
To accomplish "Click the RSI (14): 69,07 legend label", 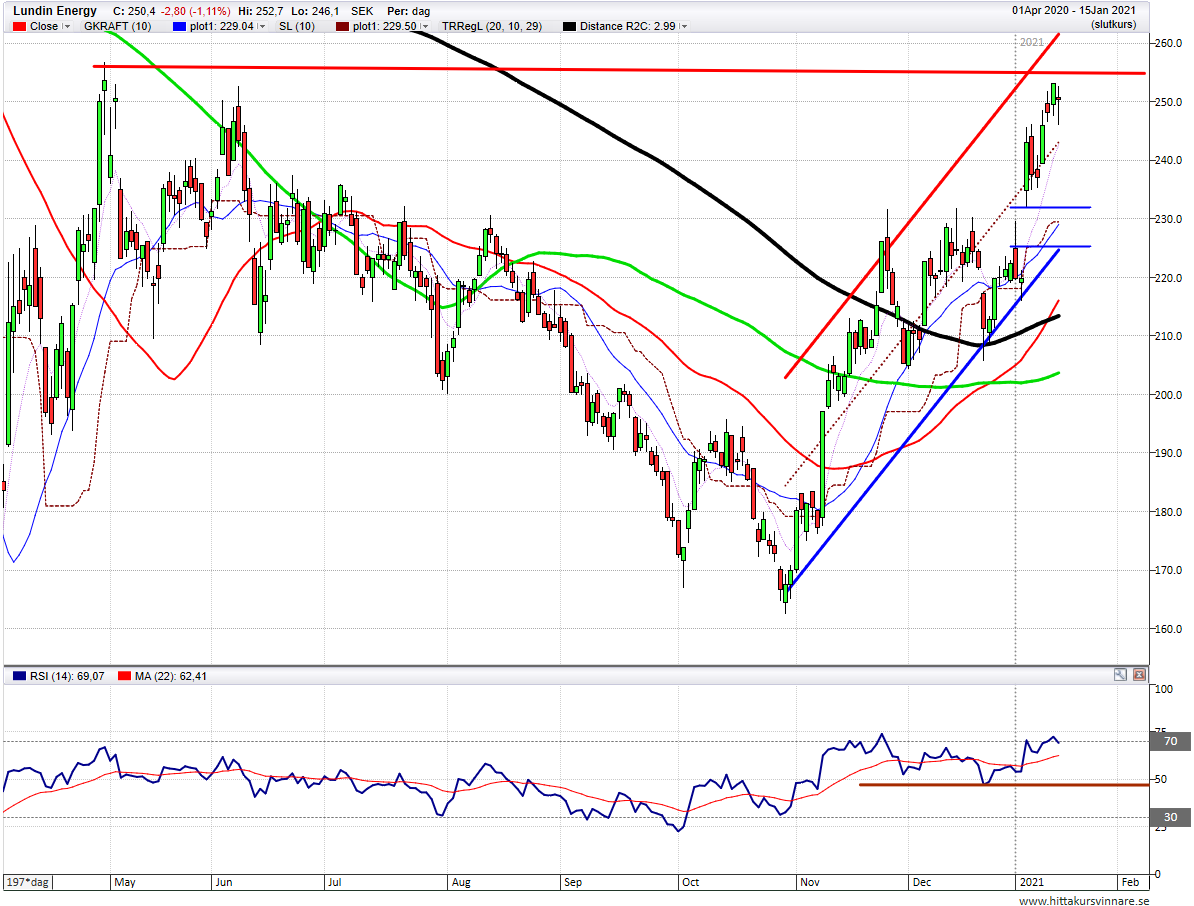I will pos(67,676).
